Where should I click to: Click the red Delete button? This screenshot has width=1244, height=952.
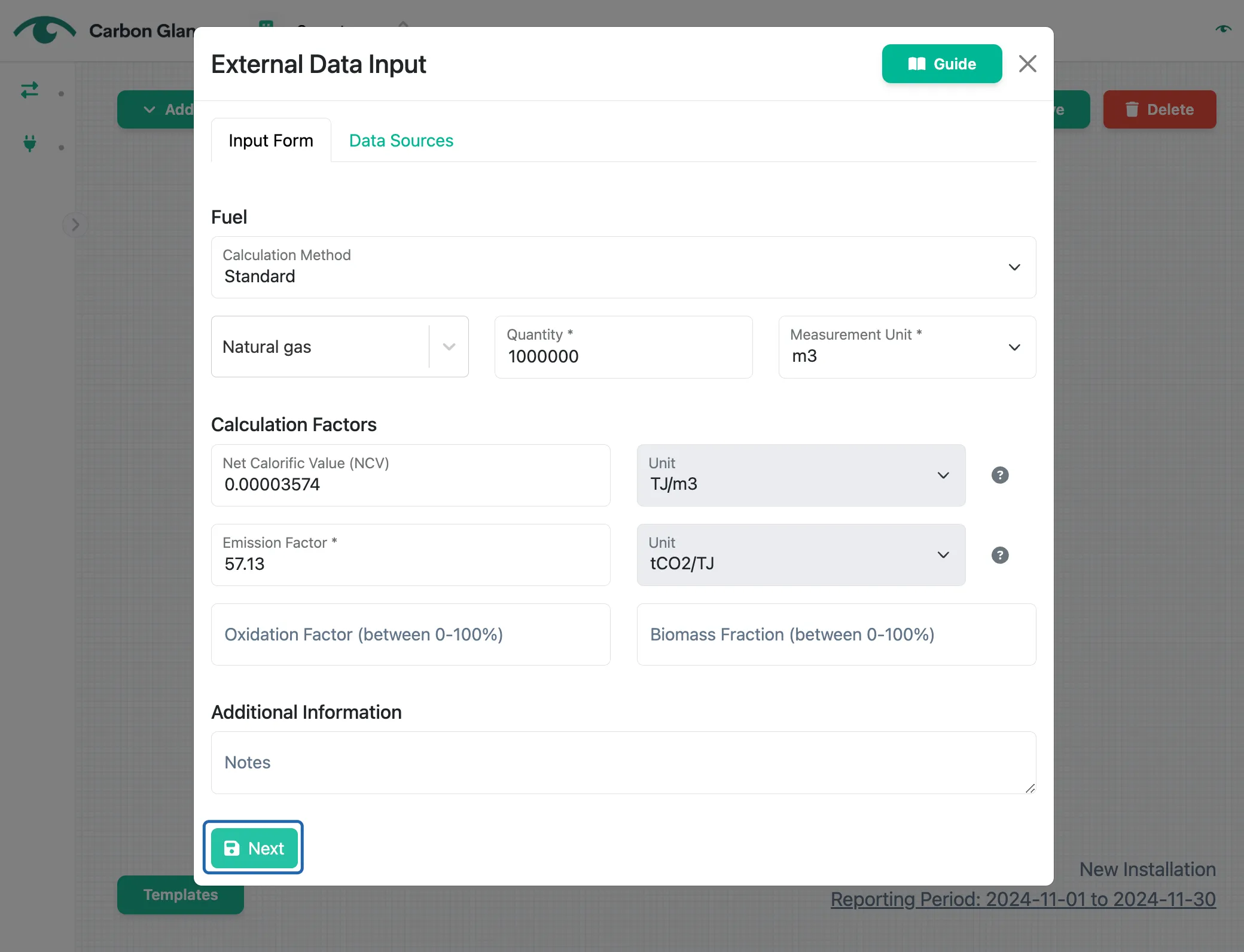1159,109
